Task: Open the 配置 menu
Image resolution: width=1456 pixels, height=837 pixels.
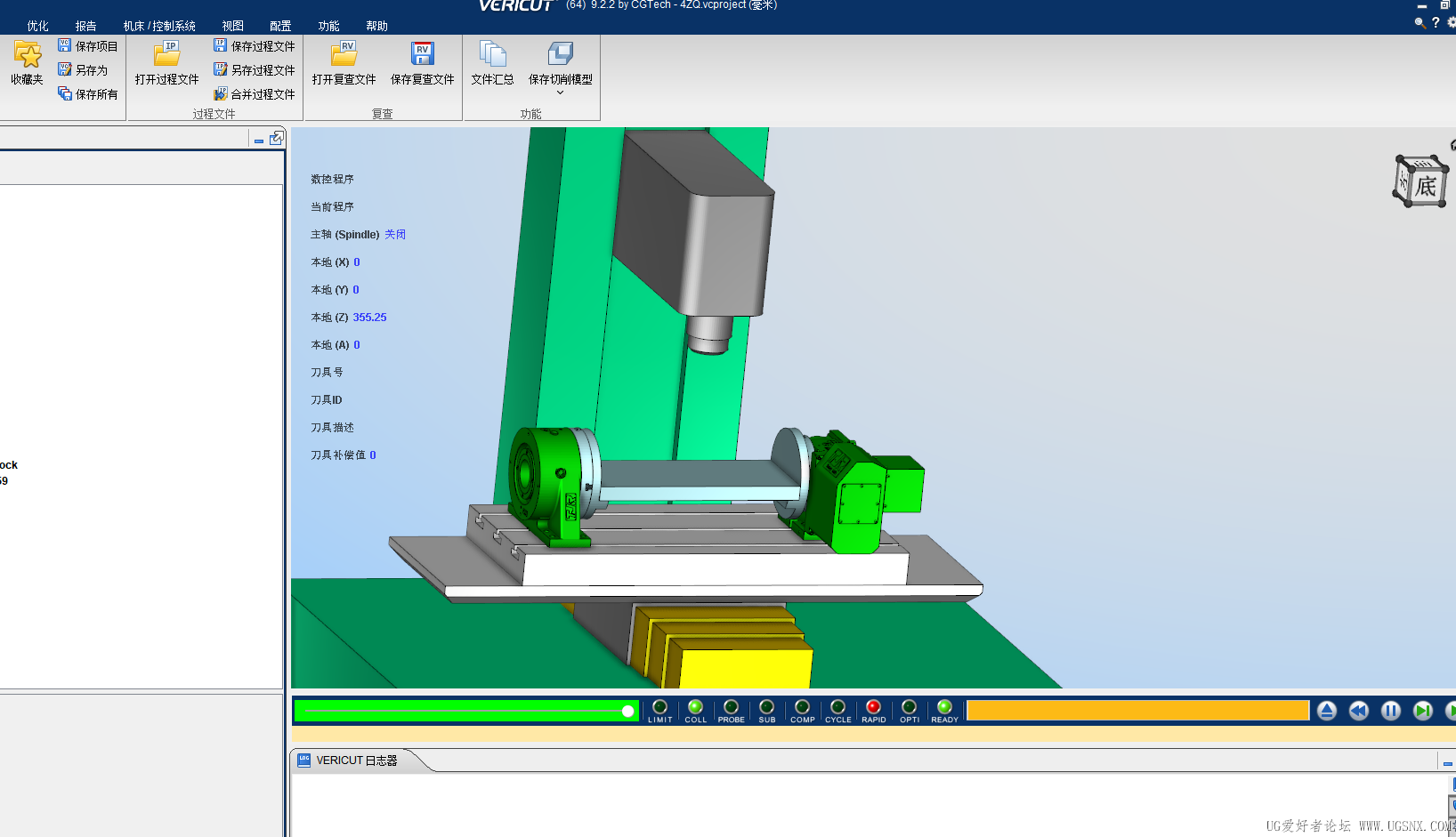Action: point(281,27)
